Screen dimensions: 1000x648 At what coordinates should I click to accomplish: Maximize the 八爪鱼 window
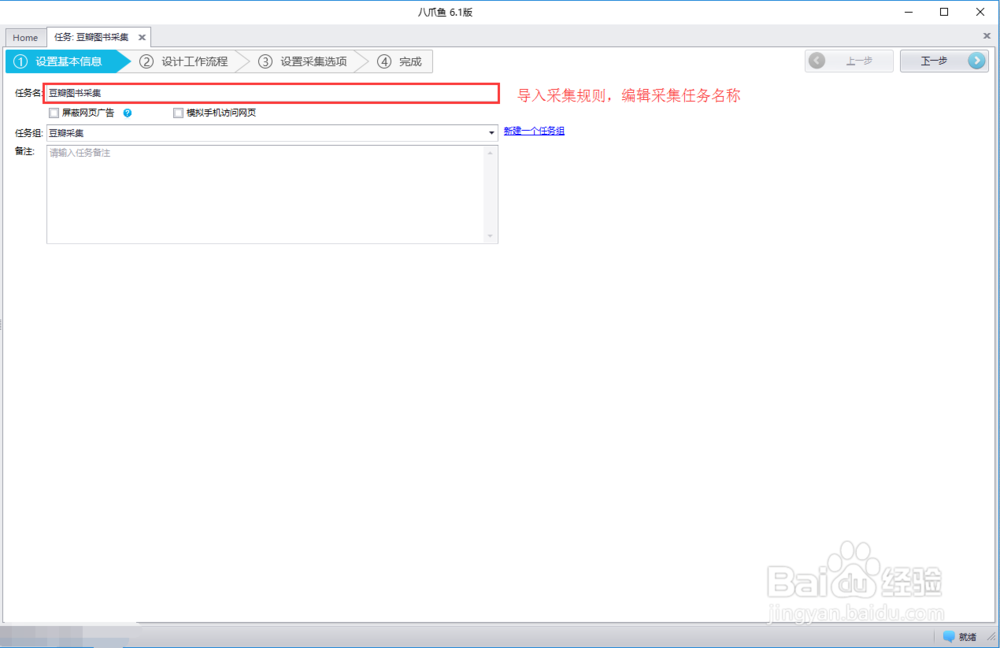click(944, 12)
